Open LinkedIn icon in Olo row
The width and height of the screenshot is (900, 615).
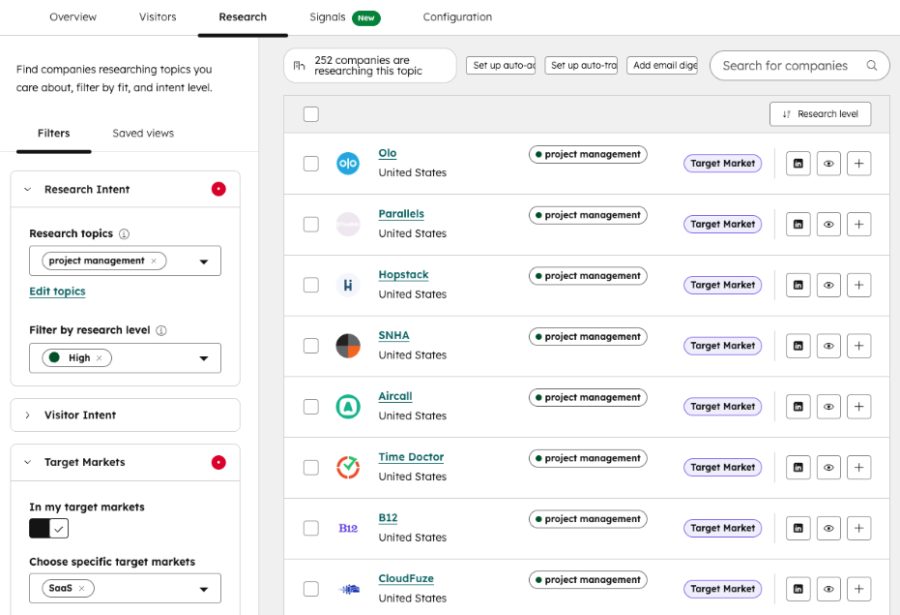coord(798,164)
